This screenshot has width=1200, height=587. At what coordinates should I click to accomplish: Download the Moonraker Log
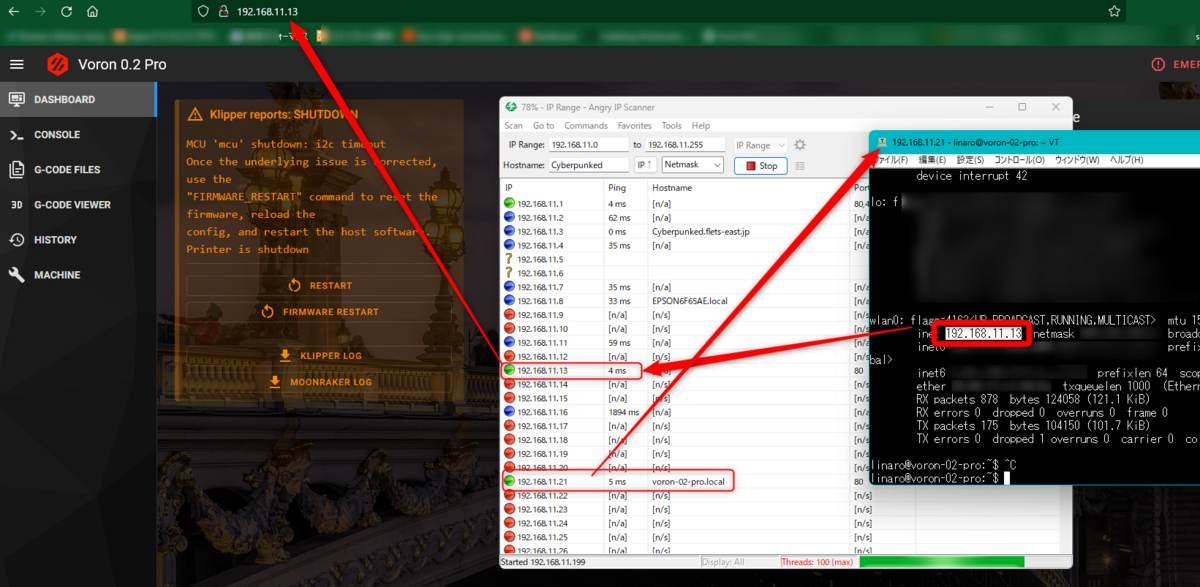[x=320, y=381]
